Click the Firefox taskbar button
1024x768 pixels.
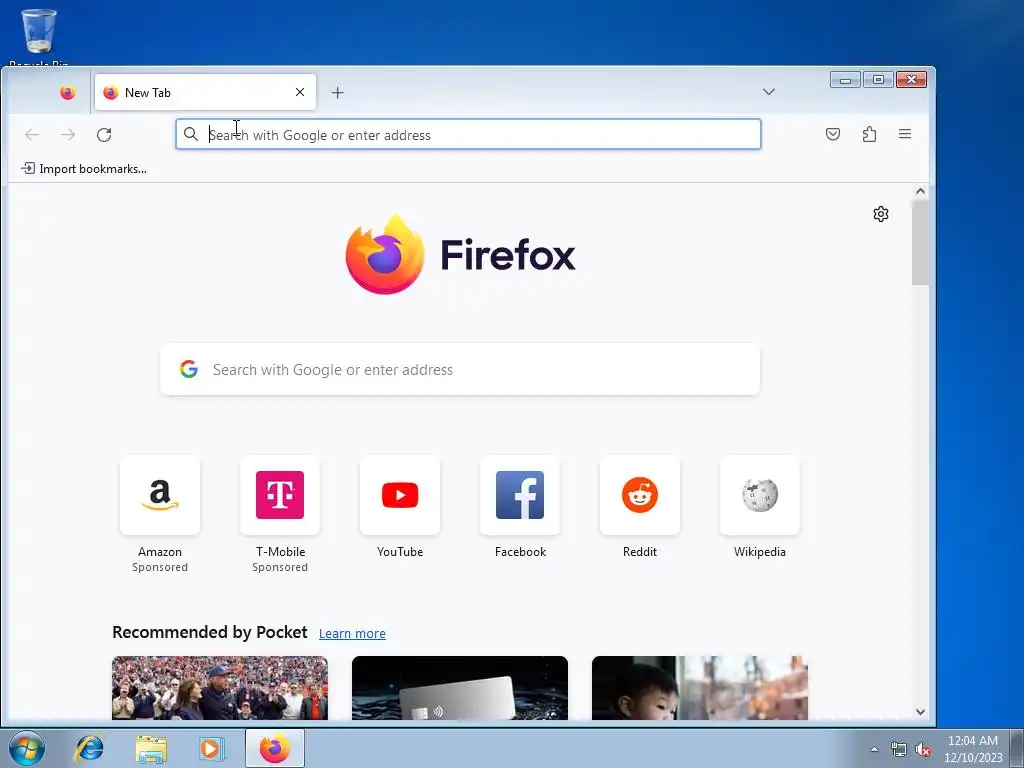275,748
